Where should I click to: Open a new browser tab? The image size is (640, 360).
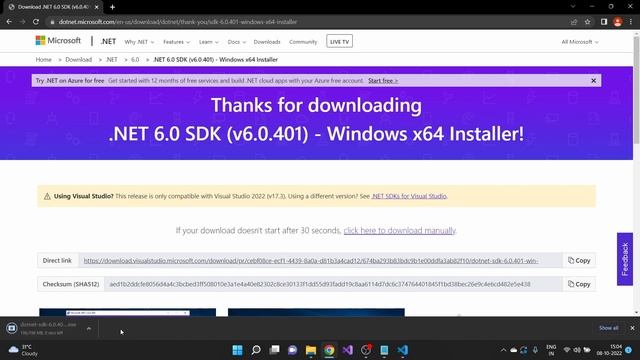click(112, 7)
